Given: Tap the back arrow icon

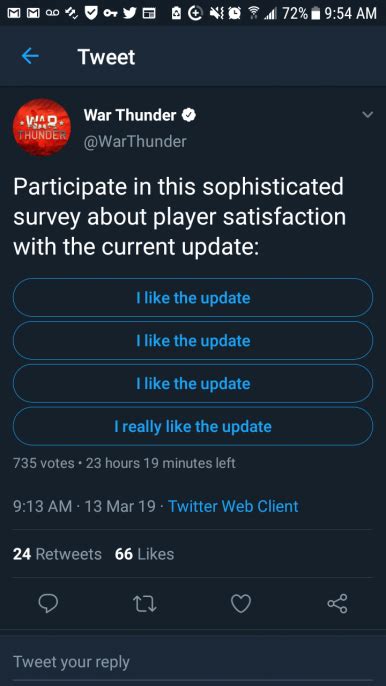Looking at the screenshot, I should click(x=30, y=56).
